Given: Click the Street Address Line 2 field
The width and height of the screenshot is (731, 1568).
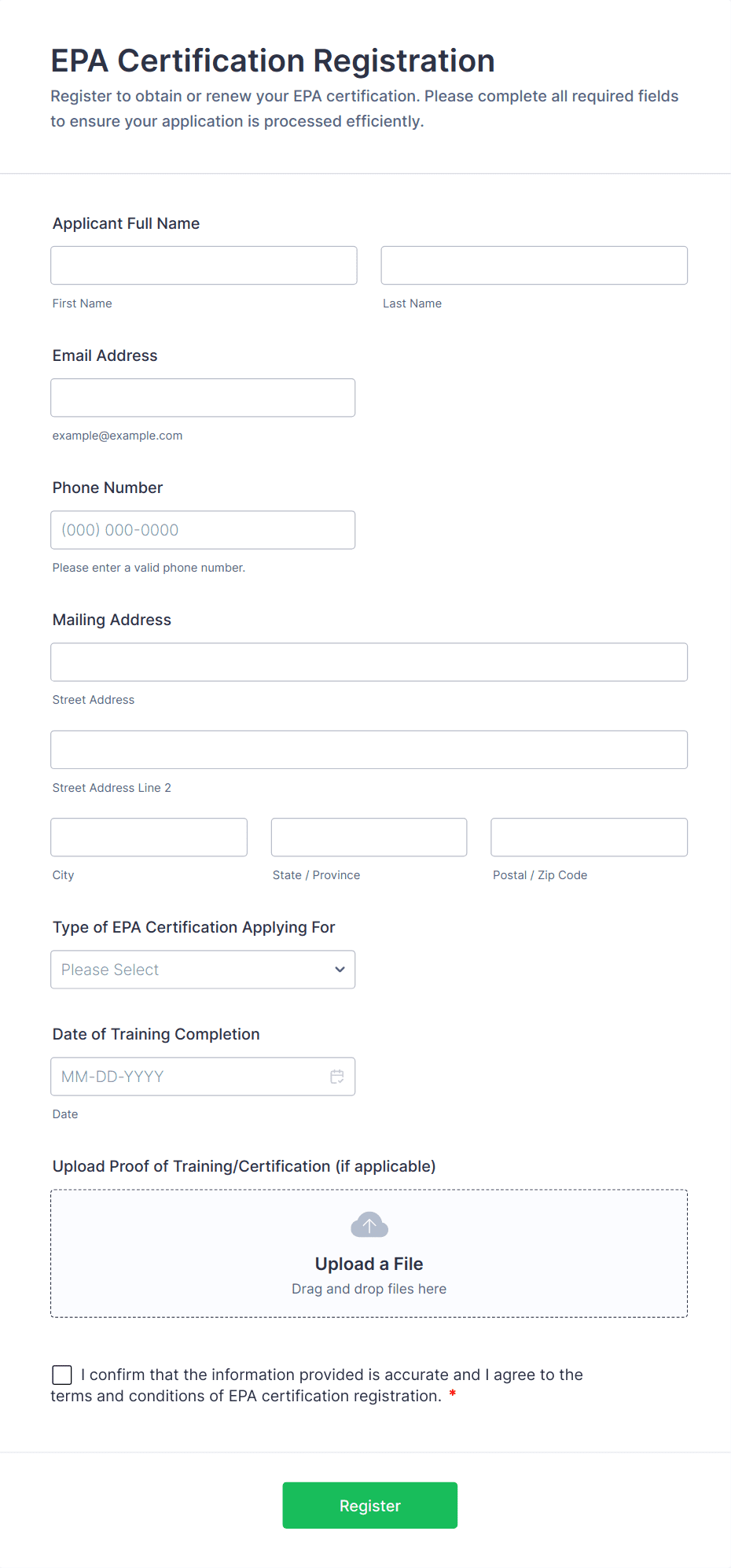Looking at the screenshot, I should coord(369,749).
